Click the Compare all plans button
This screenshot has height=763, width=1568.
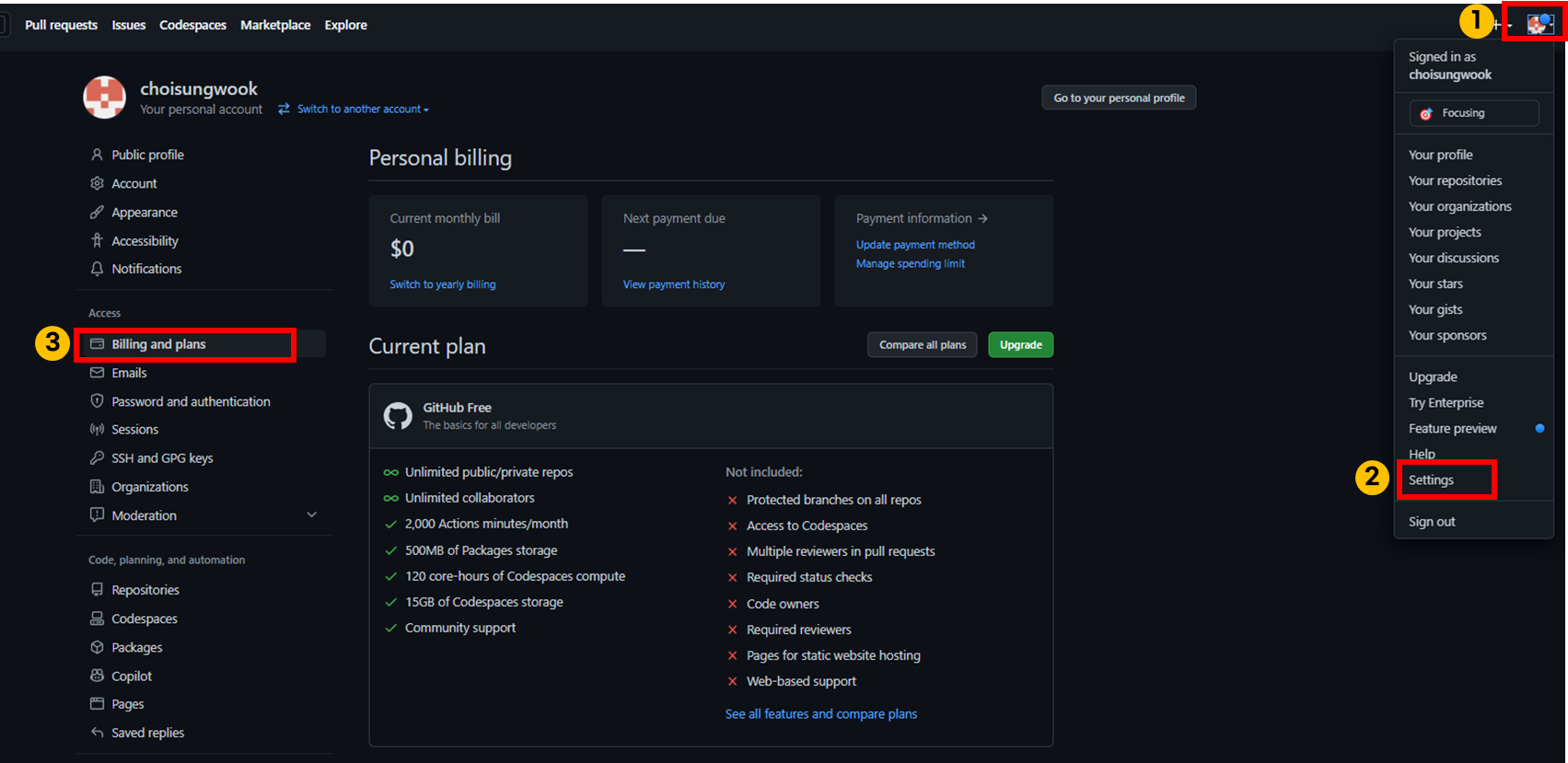point(923,344)
